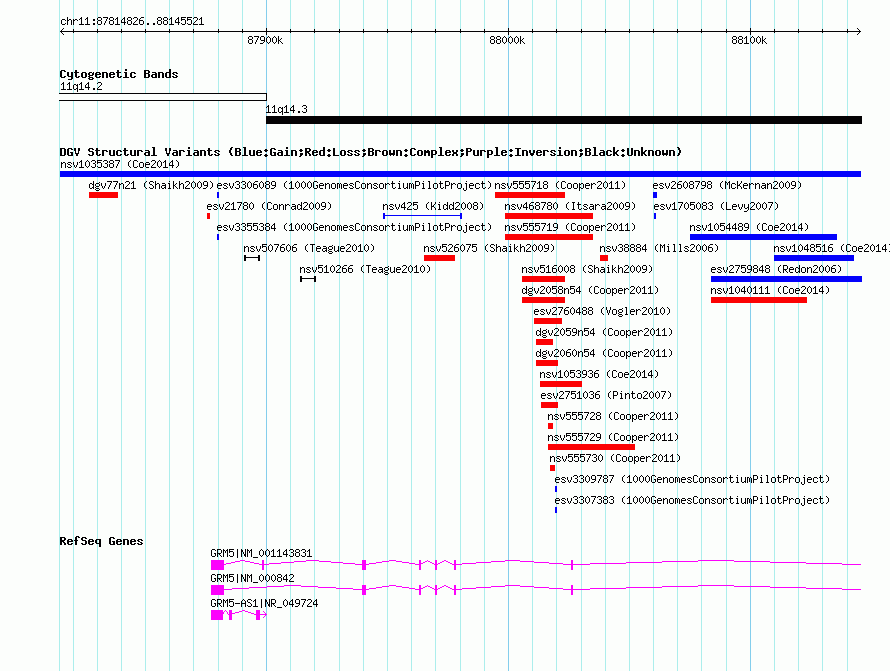The width and height of the screenshot is (890, 671).
Task: Click the first exon block of GRM5|NM_001143831
Action: tap(217, 565)
